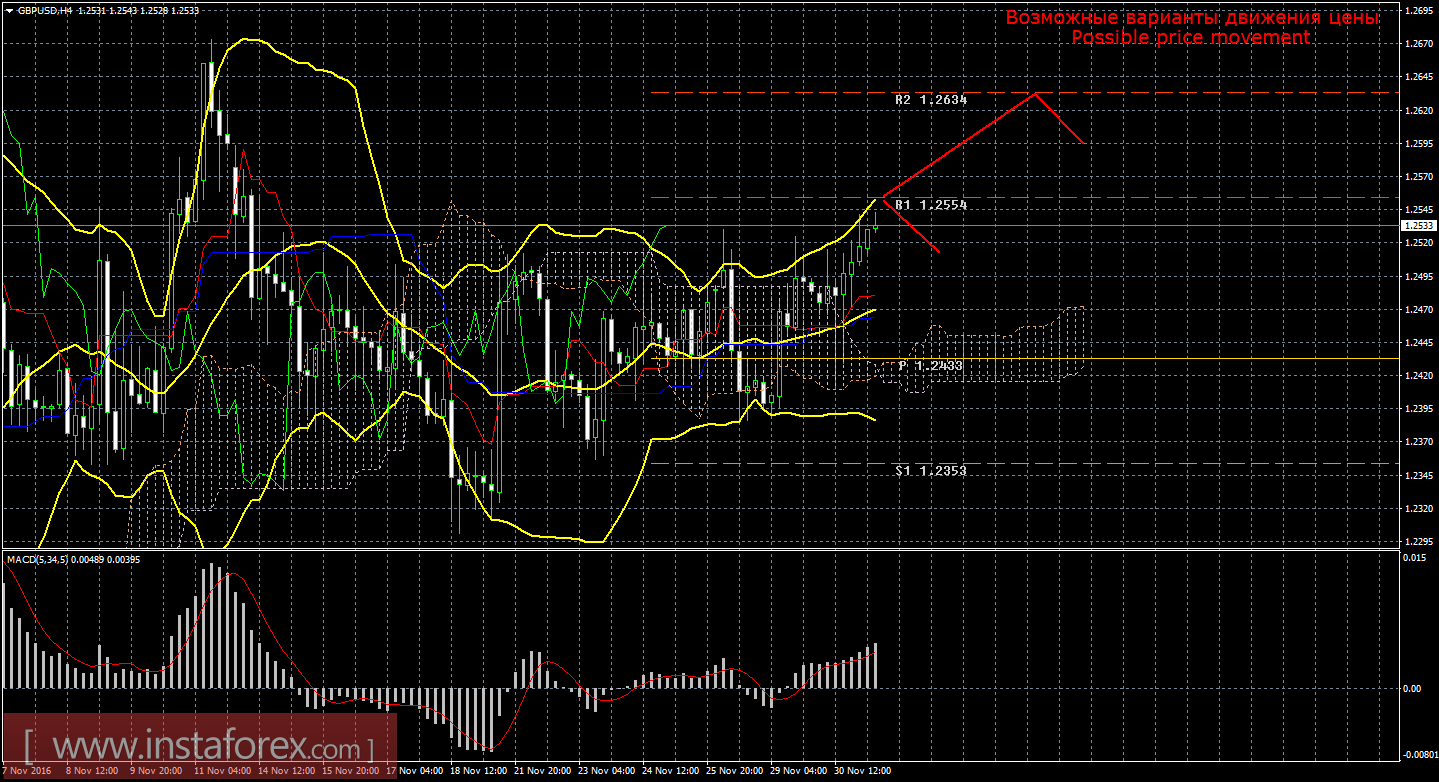The height and width of the screenshot is (782, 1439).
Task: Select the R2 1.2634 resistance label
Action: tap(931, 100)
